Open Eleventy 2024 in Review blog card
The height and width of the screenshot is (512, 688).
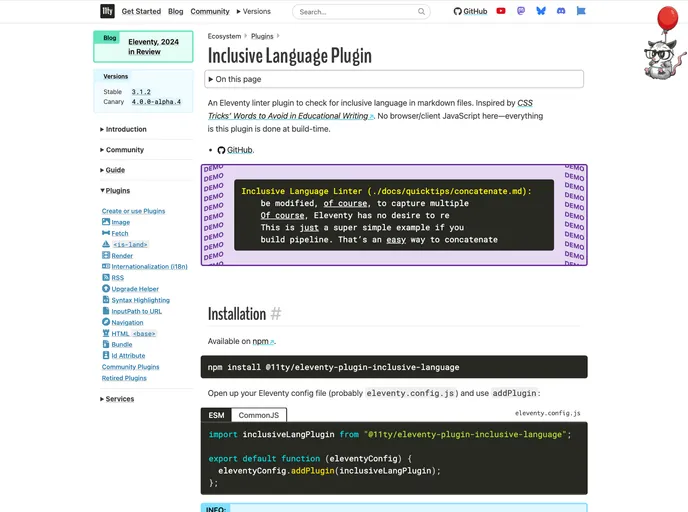coord(143,47)
